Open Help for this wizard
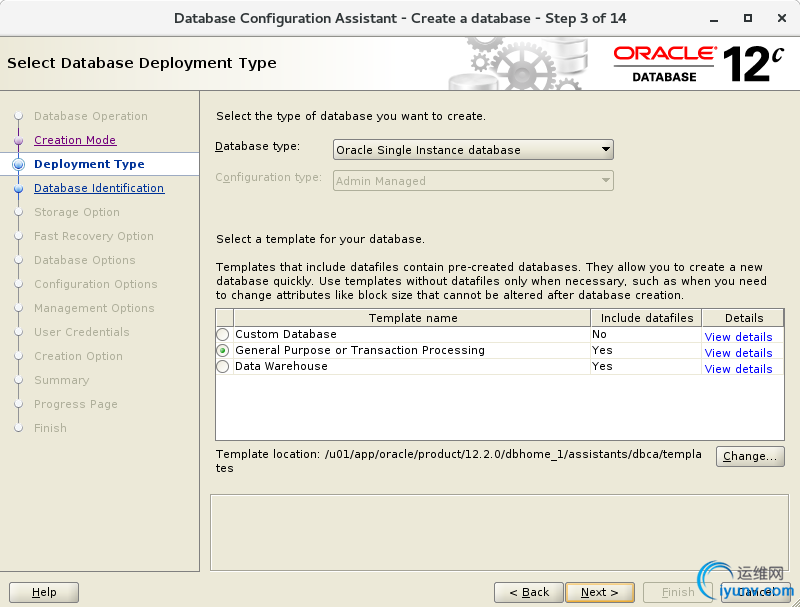 point(44,592)
